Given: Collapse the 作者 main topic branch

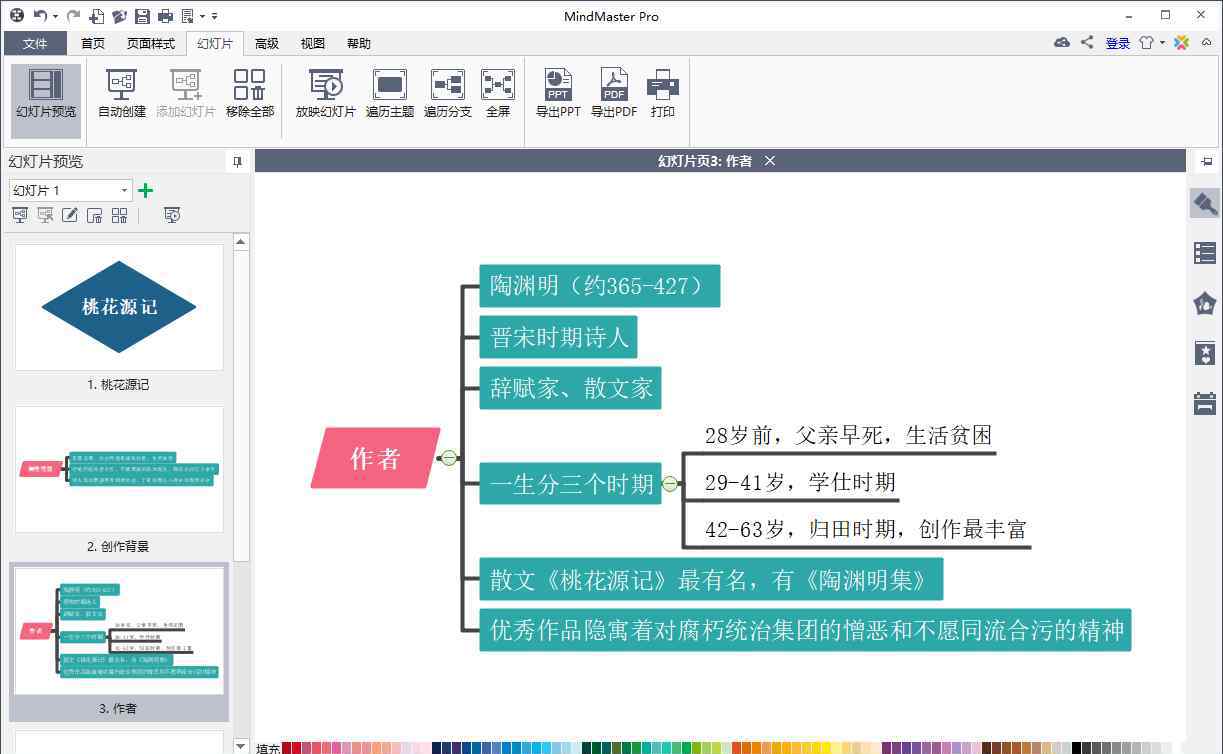Looking at the screenshot, I should click(449, 458).
